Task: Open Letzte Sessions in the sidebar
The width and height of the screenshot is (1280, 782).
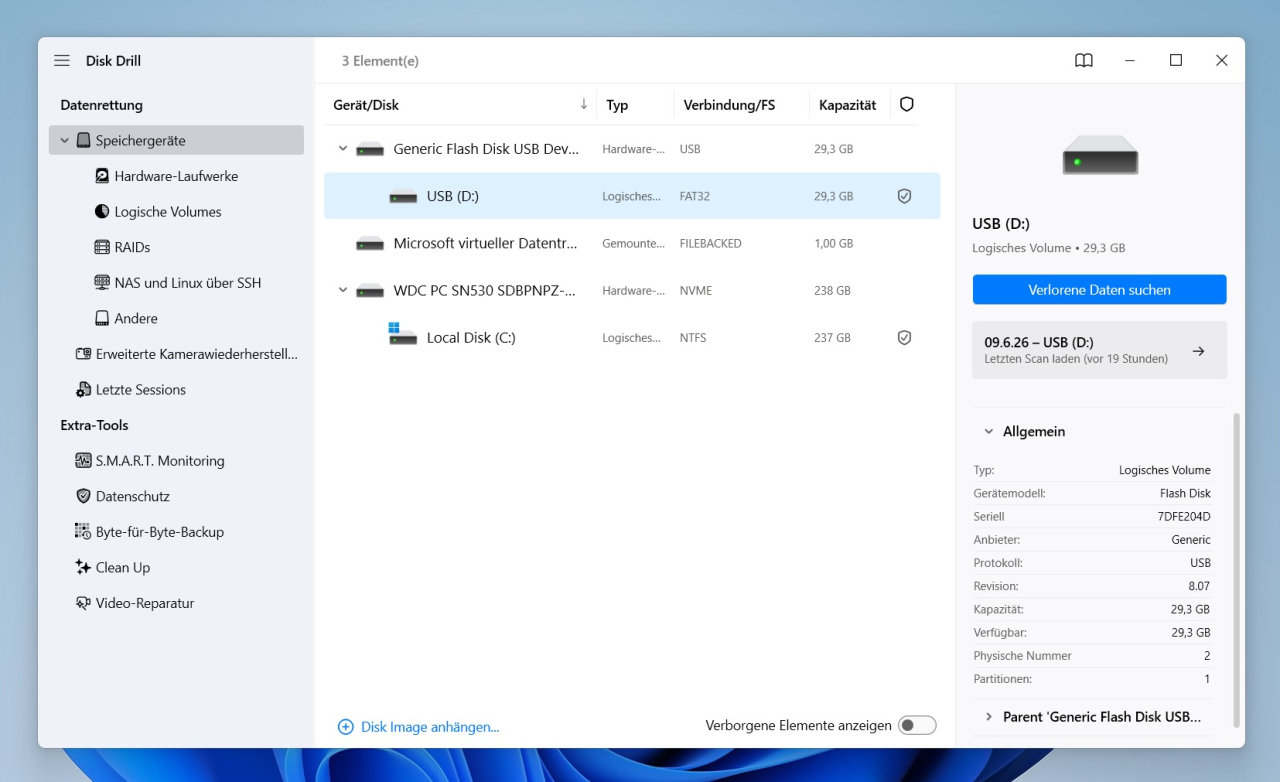Action: pyautogui.click(x=141, y=390)
